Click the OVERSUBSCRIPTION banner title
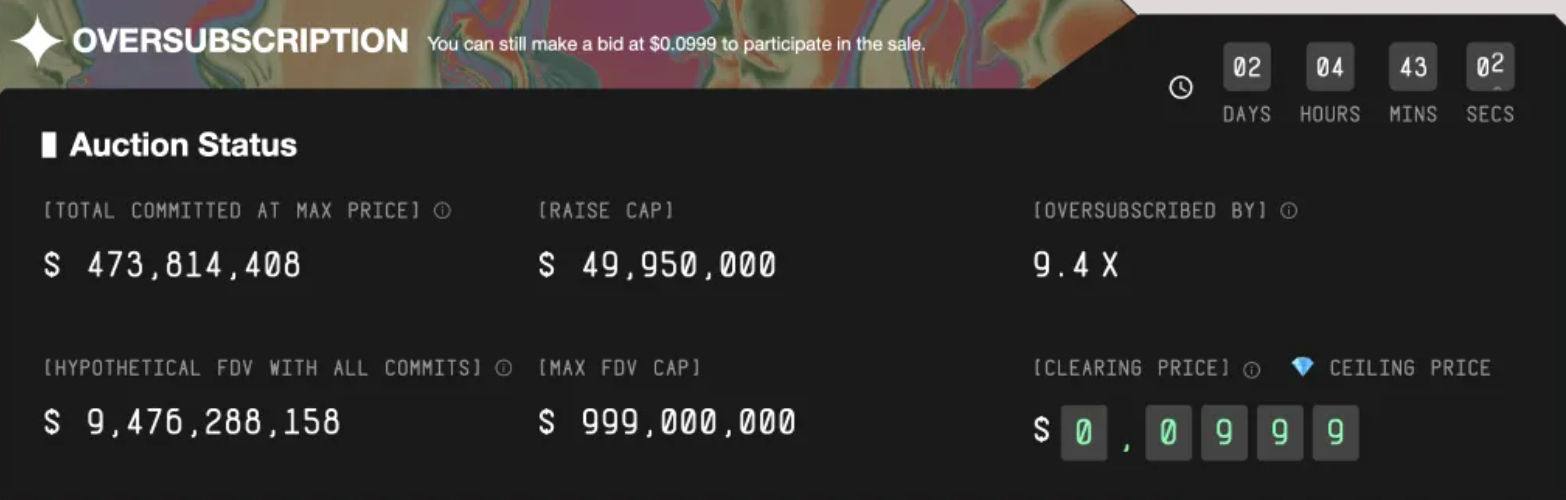Image resolution: width=1566 pixels, height=500 pixels. coord(240,42)
